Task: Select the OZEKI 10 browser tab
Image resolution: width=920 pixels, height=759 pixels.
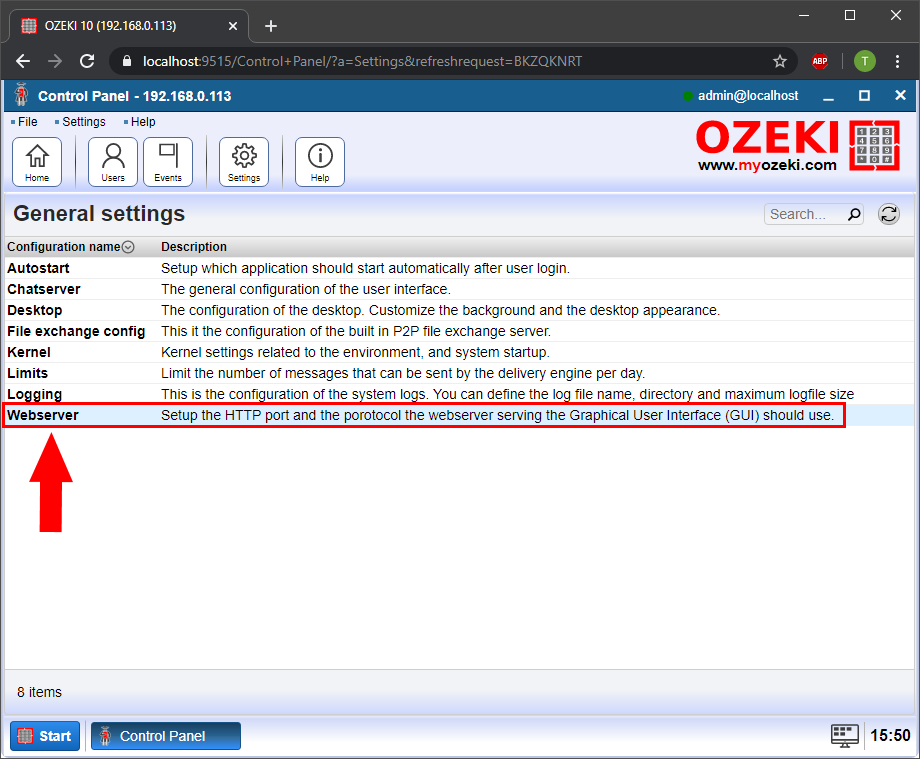Action: tap(129, 26)
